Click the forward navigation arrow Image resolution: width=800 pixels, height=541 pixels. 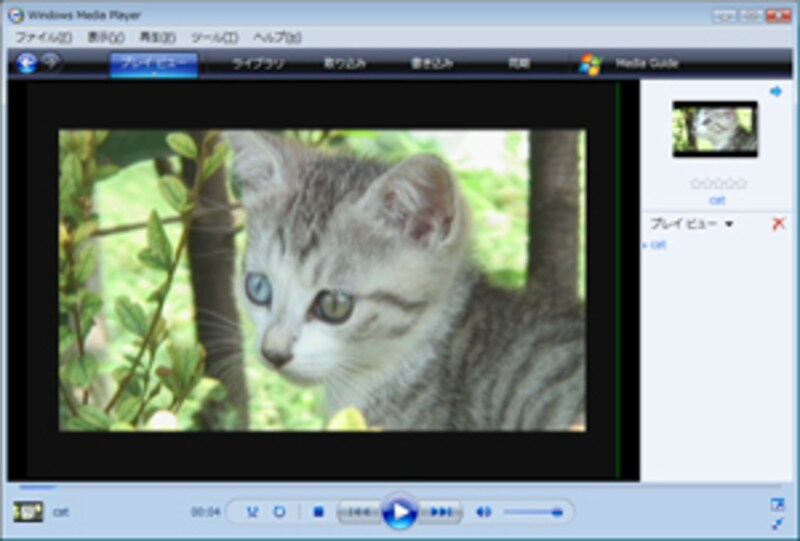(50, 63)
